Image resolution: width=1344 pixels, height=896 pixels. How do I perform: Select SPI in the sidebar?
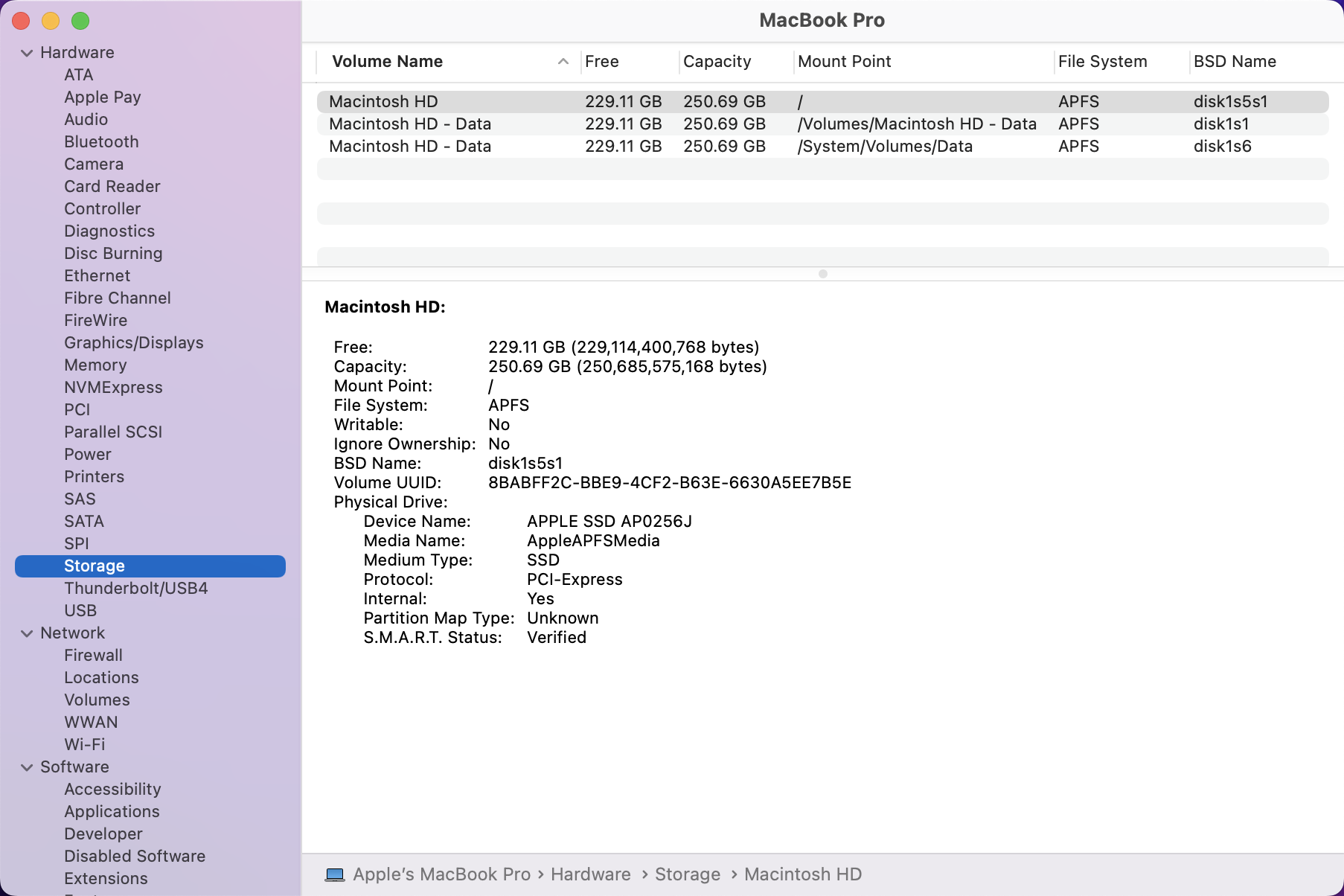click(x=77, y=544)
